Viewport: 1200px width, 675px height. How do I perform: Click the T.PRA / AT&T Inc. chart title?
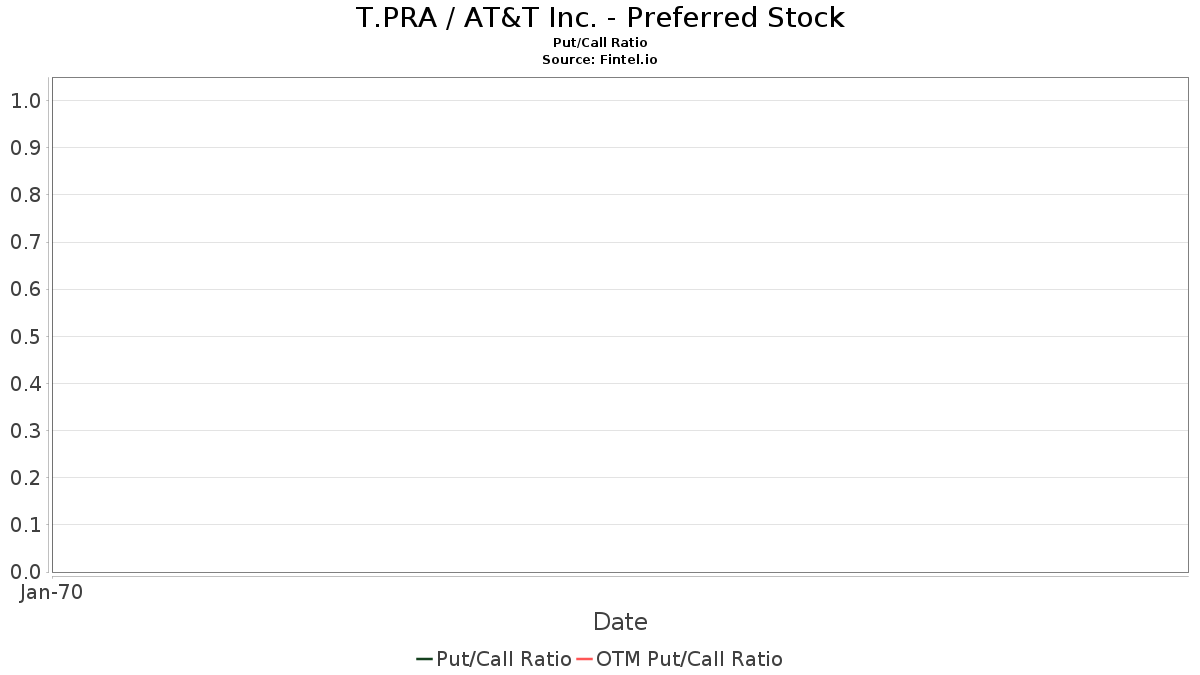click(x=600, y=17)
